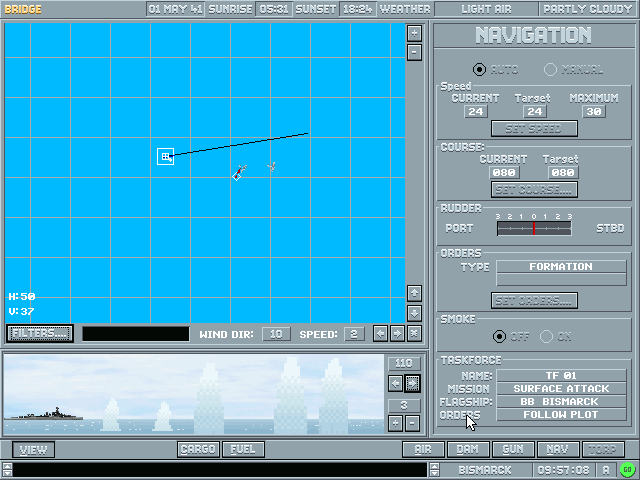Image resolution: width=640 pixels, height=480 pixels.
Task: Switch to the AIR station
Action: point(423,449)
